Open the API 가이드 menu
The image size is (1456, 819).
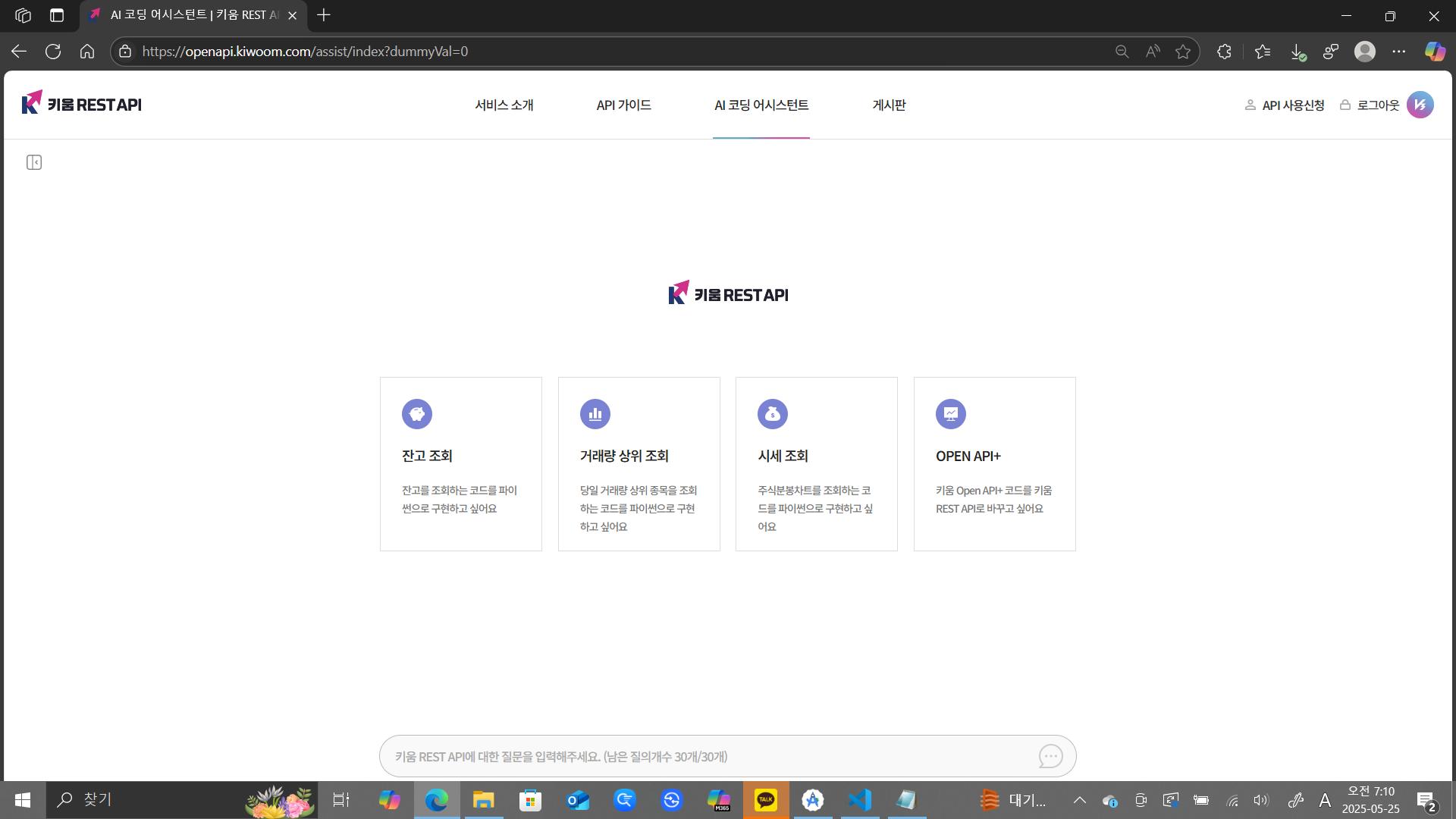click(x=624, y=105)
